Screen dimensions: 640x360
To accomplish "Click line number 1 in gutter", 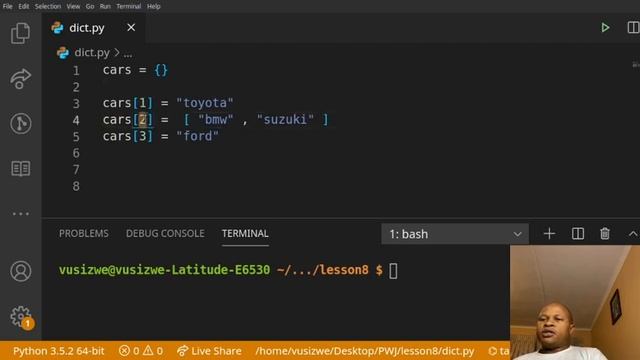I will pos(76,71).
